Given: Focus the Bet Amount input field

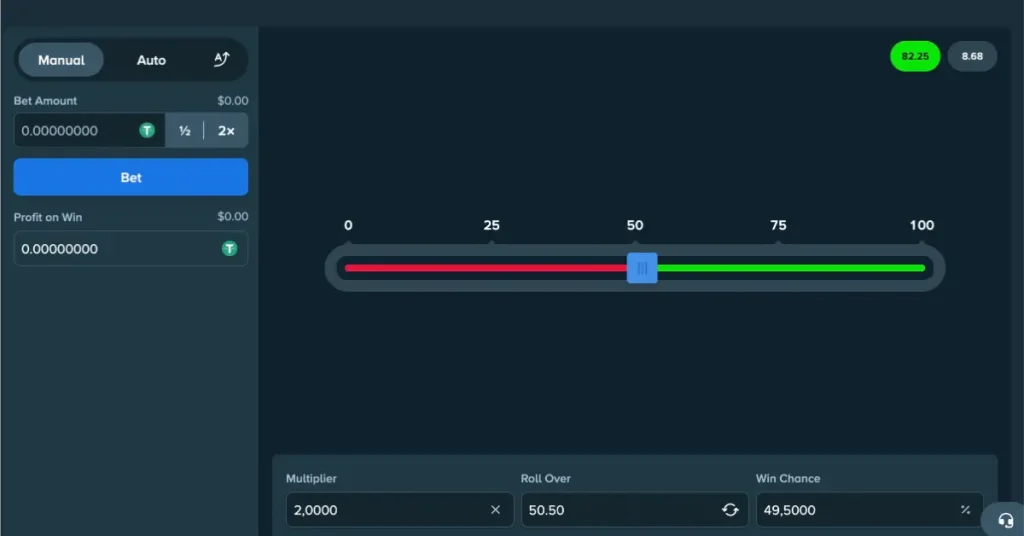Looking at the screenshot, I should click(x=75, y=130).
